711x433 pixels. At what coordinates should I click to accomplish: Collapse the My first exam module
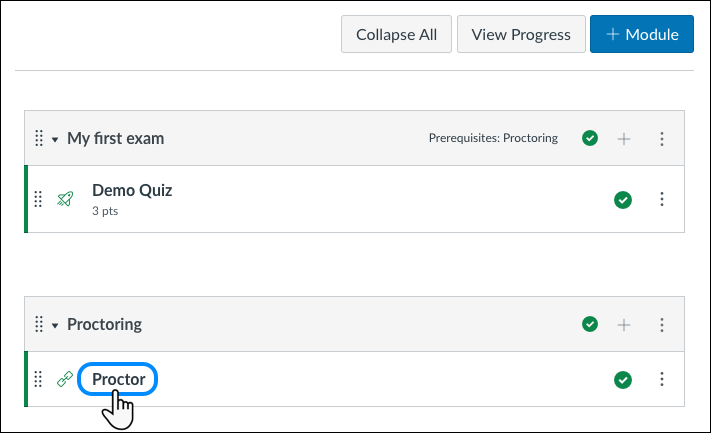click(55, 139)
